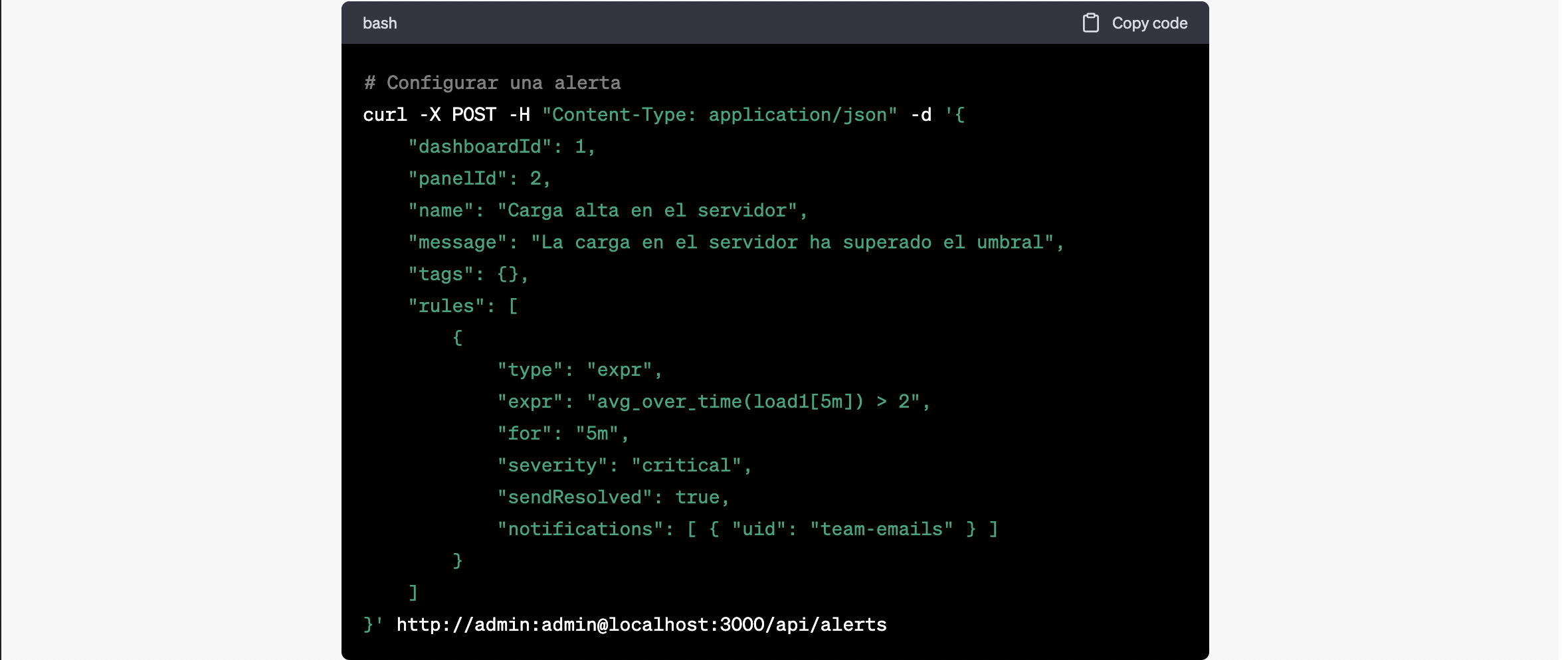The width and height of the screenshot is (1568, 660).
Task: Click the critical severity value
Action: (x=686, y=465)
